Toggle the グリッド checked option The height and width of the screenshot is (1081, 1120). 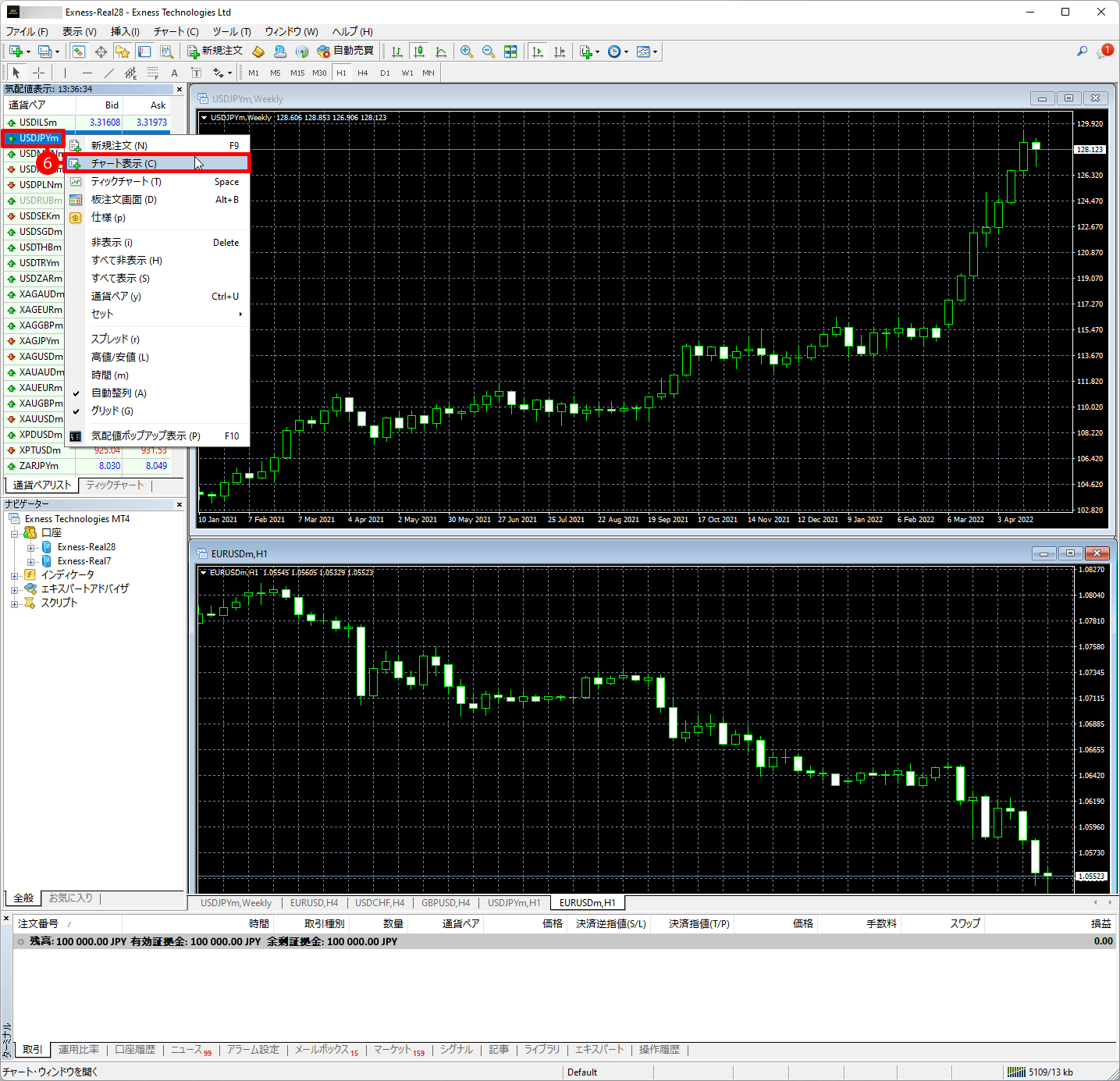click(112, 411)
